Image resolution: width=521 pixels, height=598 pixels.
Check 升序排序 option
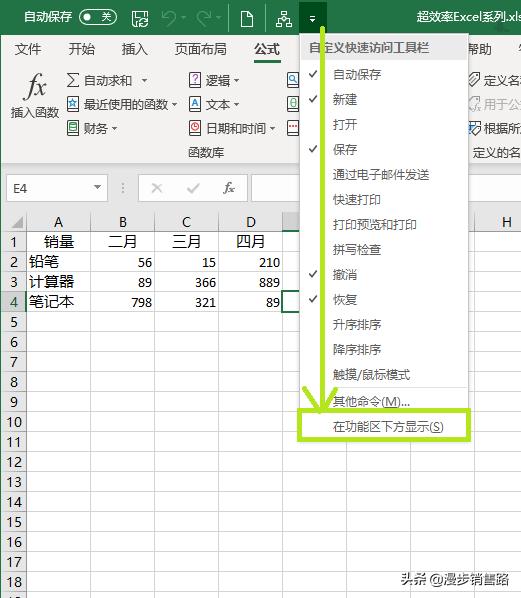(x=384, y=325)
